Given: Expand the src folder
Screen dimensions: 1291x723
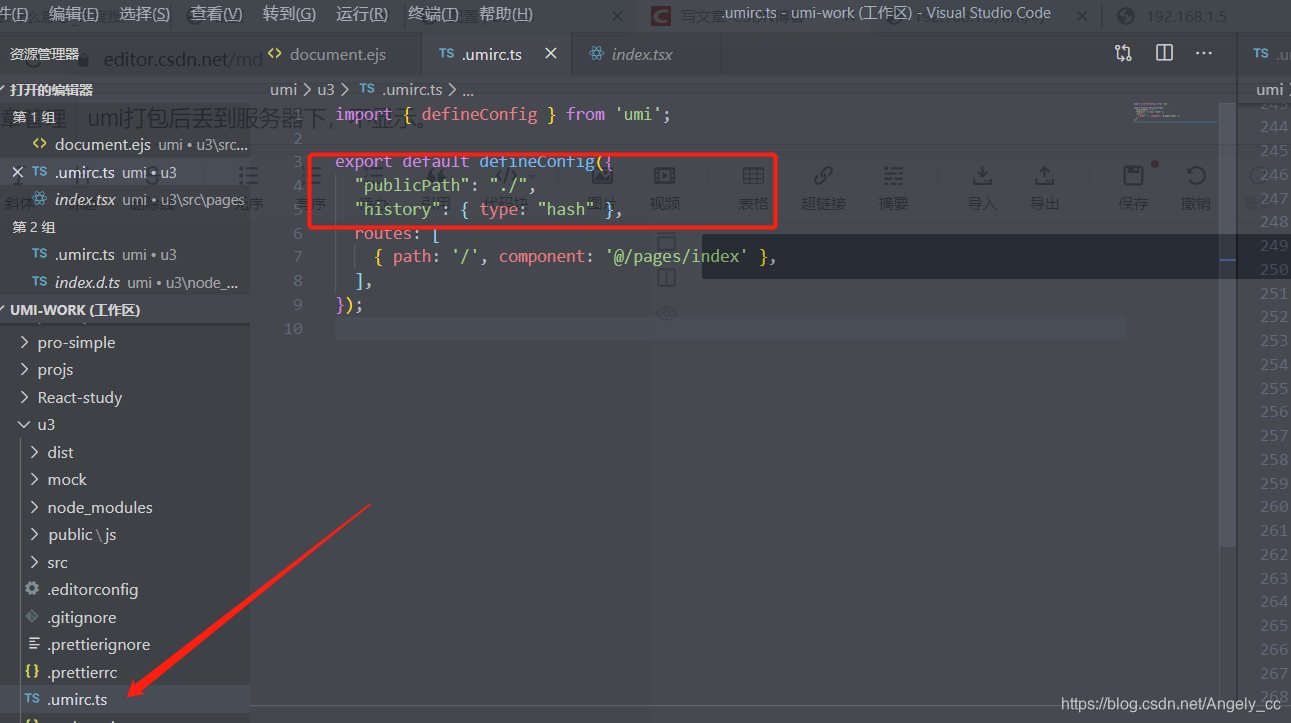Looking at the screenshot, I should pyautogui.click(x=57, y=562).
